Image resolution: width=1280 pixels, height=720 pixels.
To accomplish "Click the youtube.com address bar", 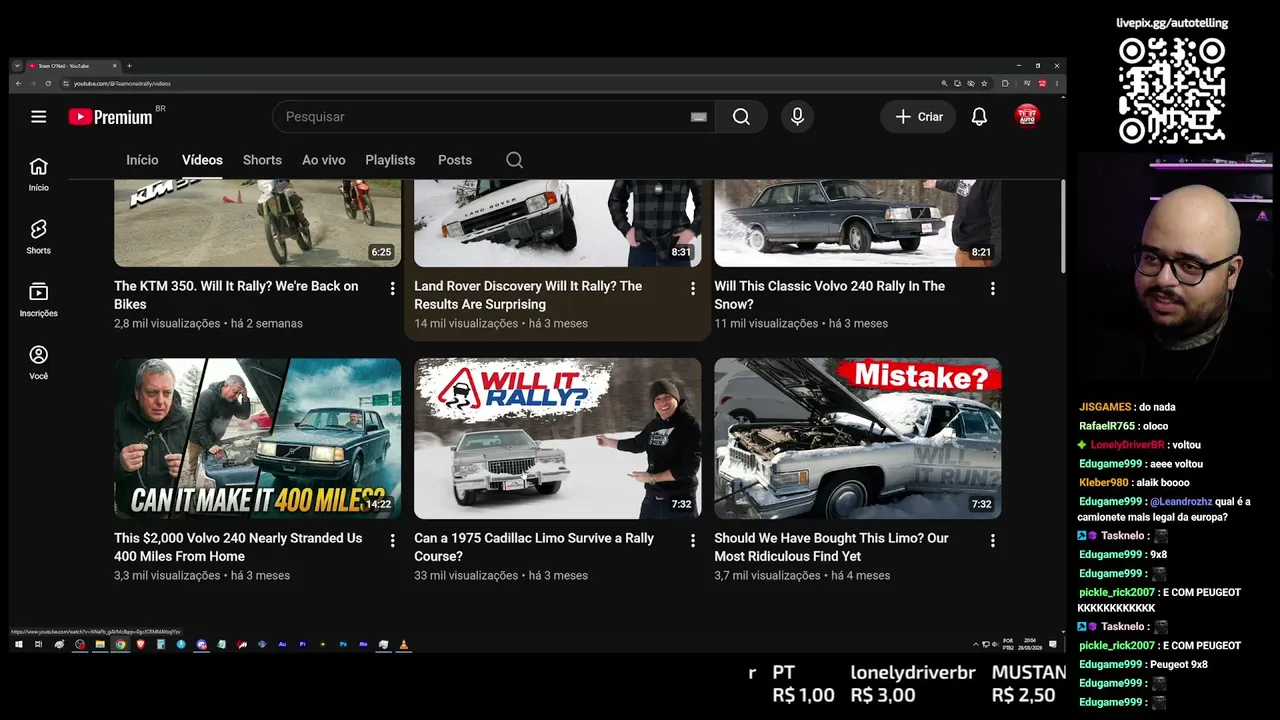I will pyautogui.click(x=500, y=83).
